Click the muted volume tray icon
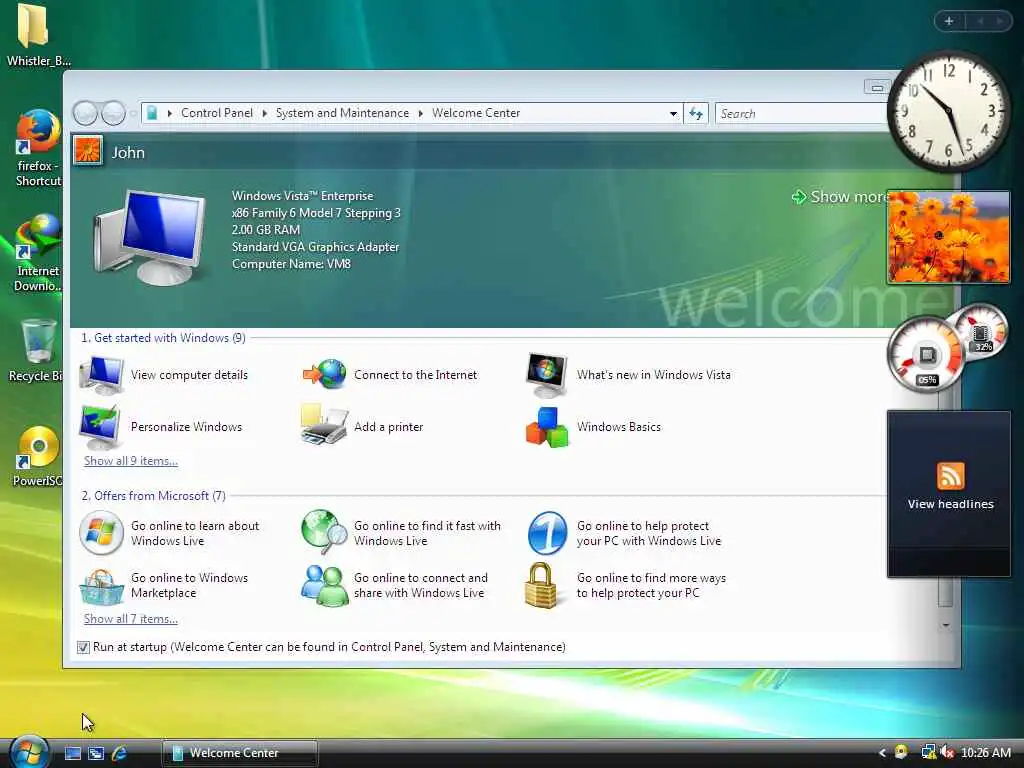 point(948,753)
